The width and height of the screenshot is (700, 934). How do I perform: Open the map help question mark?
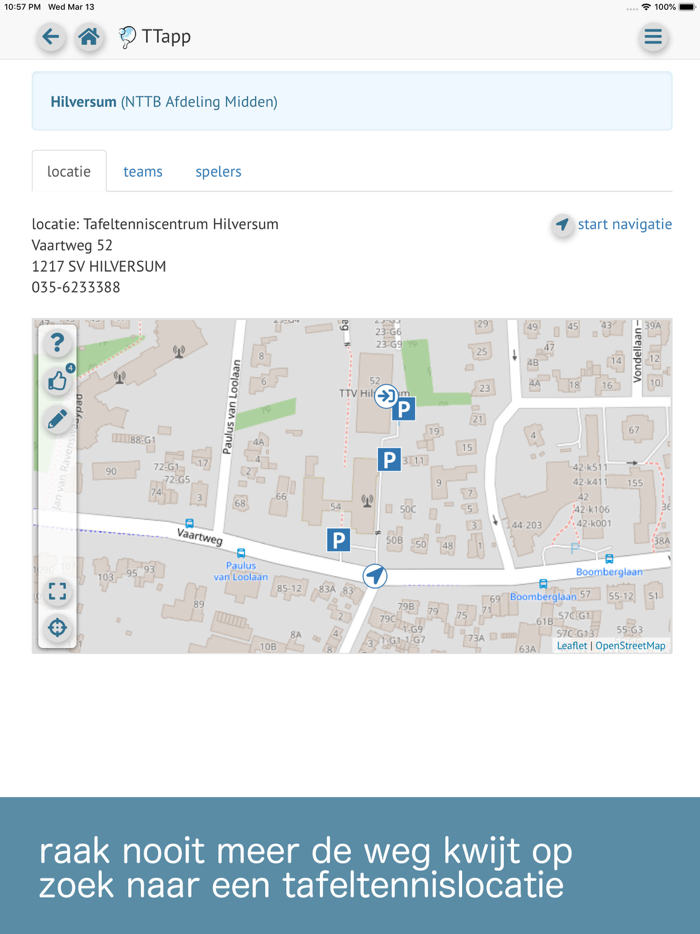(x=57, y=343)
